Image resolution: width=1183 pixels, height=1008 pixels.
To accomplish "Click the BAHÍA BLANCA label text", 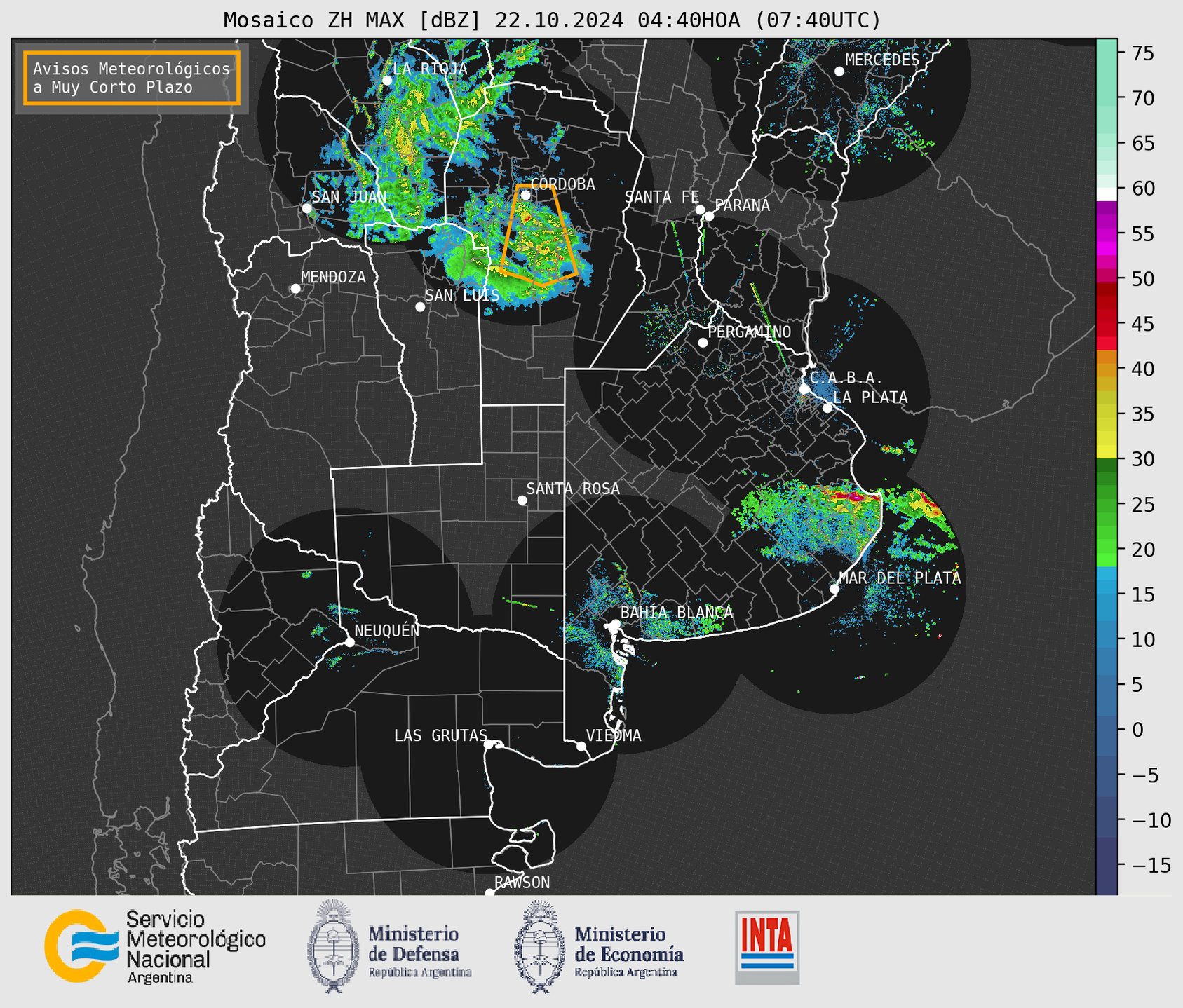I will click(x=677, y=613).
